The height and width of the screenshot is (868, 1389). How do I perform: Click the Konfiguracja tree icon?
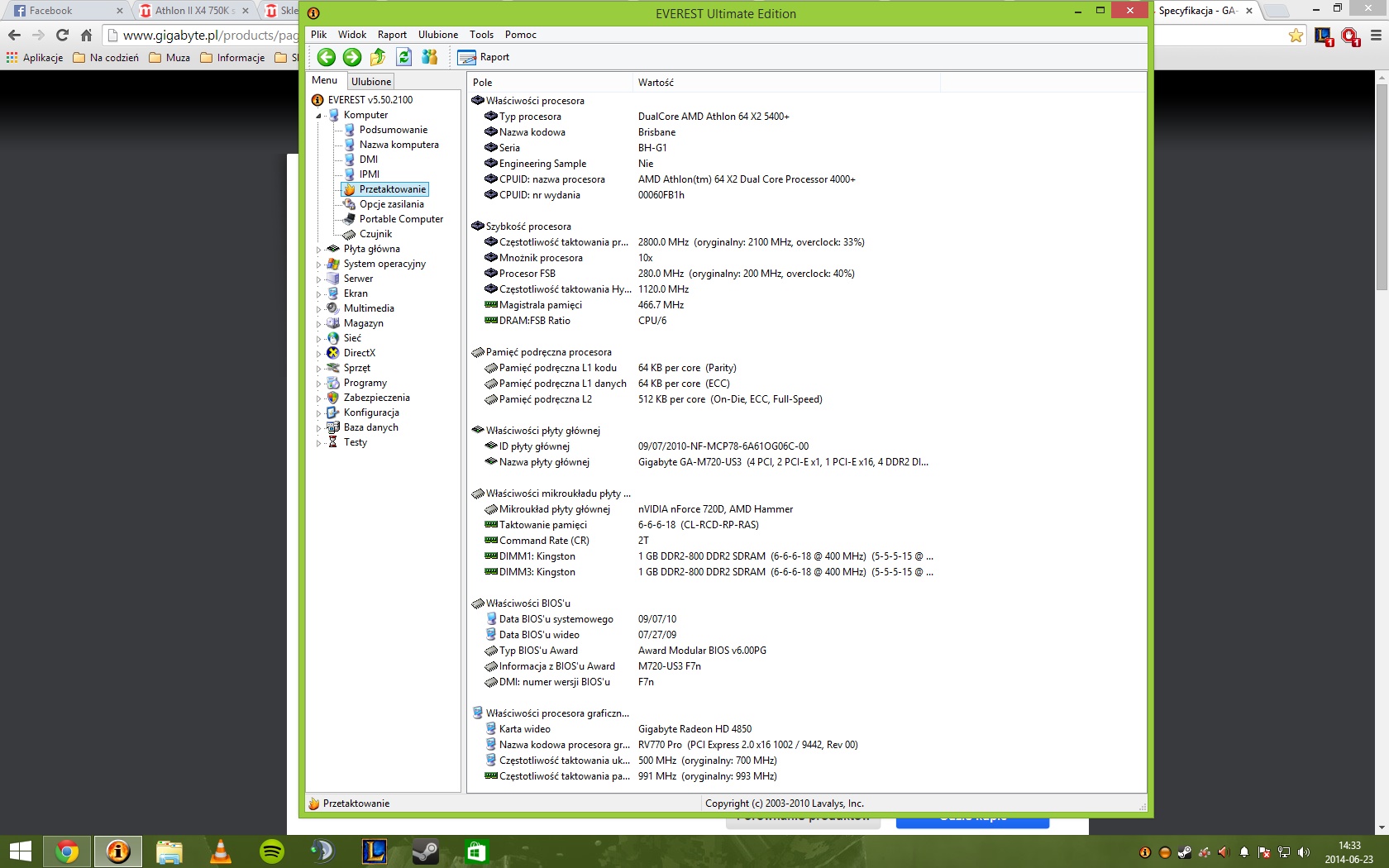tap(333, 413)
